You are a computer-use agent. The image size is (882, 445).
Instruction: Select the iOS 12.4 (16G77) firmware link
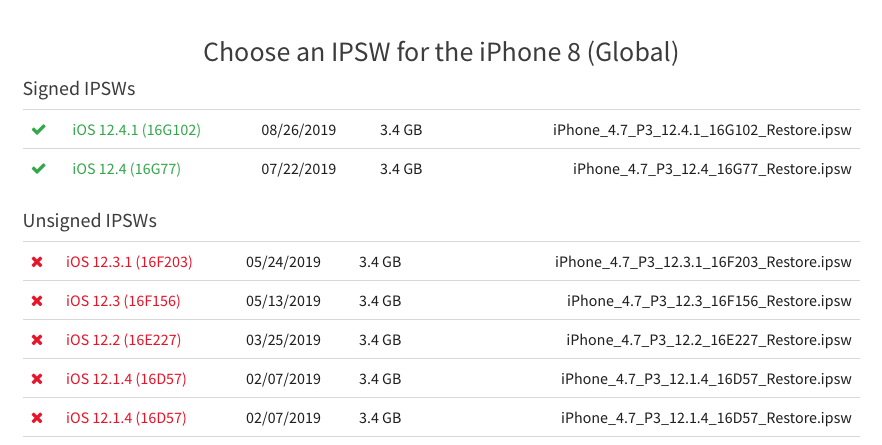(x=126, y=169)
